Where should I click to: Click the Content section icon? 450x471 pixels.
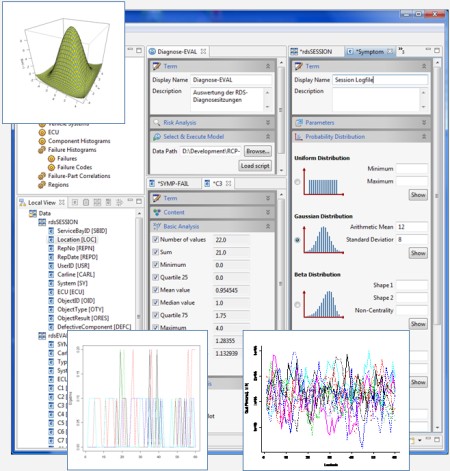click(157, 212)
